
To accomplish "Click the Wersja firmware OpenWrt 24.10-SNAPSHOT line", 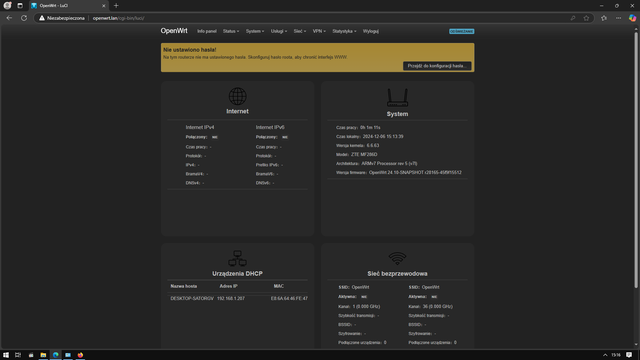I will pos(399,173).
